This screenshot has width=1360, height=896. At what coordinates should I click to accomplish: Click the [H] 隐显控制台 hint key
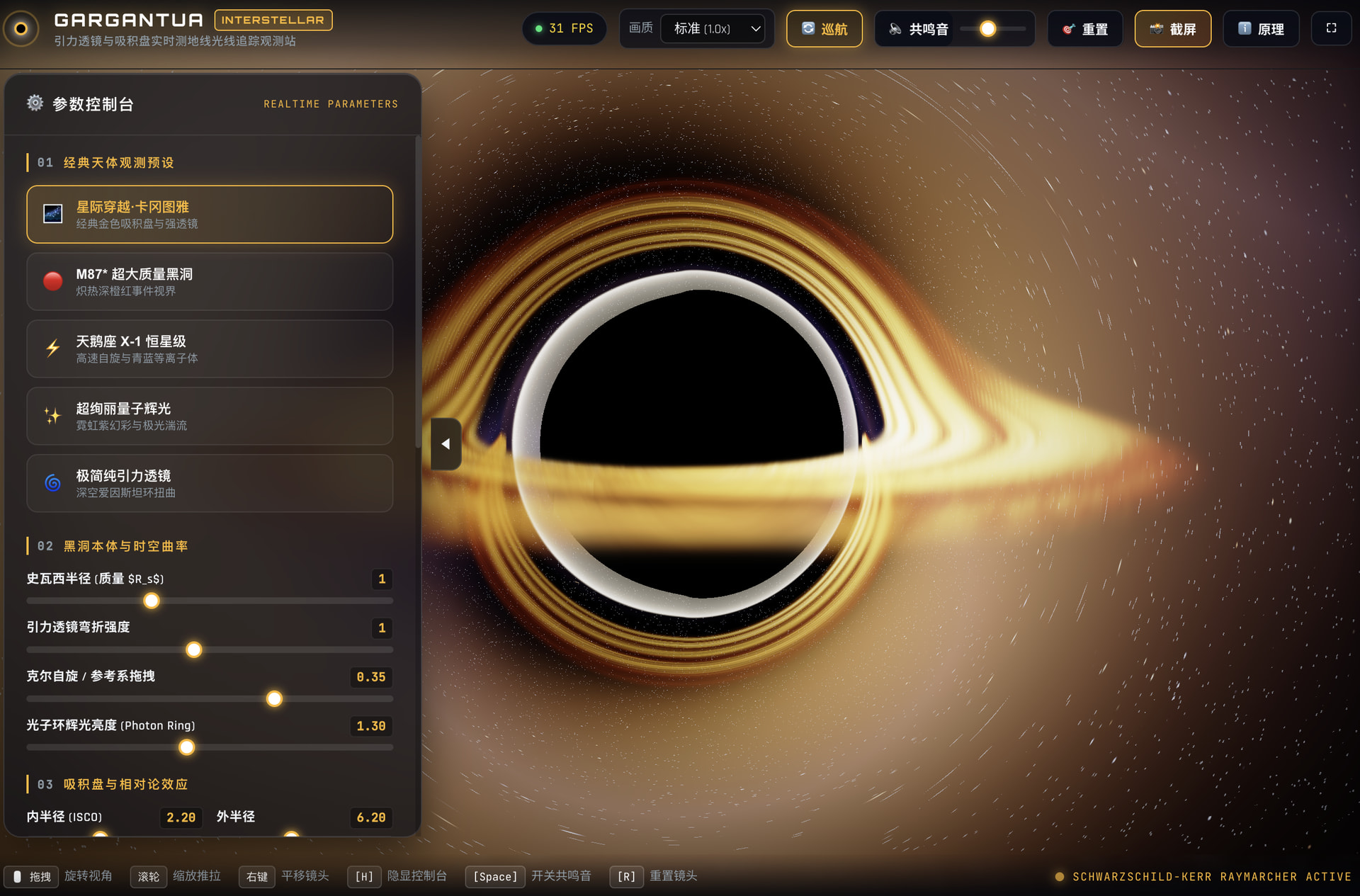(364, 876)
